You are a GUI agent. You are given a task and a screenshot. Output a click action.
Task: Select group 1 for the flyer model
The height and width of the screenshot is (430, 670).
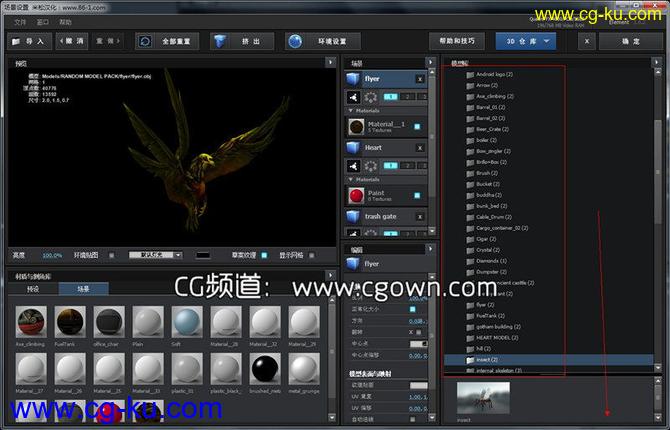(391, 97)
